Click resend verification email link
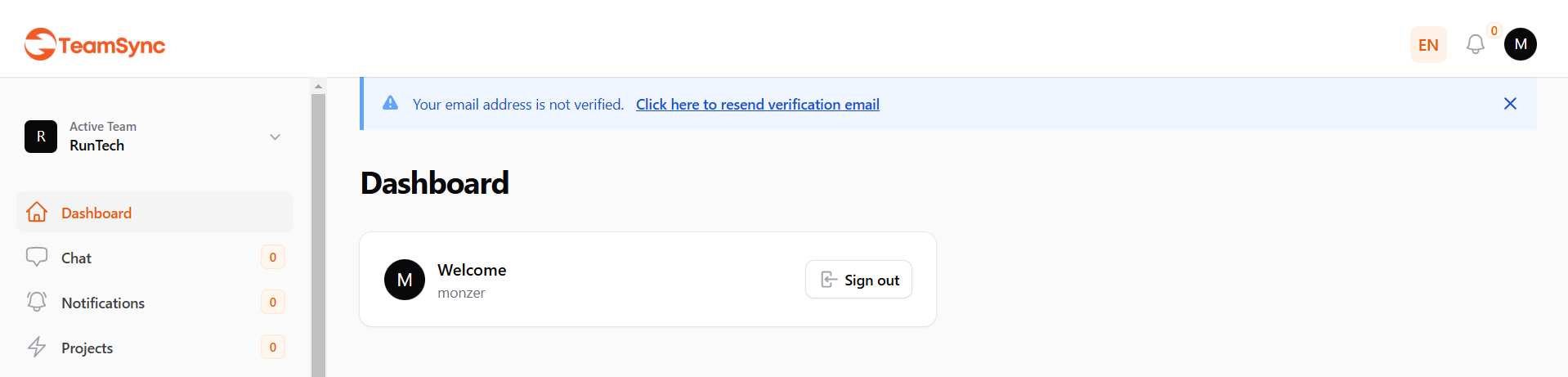This screenshot has width=1568, height=377. (x=757, y=105)
